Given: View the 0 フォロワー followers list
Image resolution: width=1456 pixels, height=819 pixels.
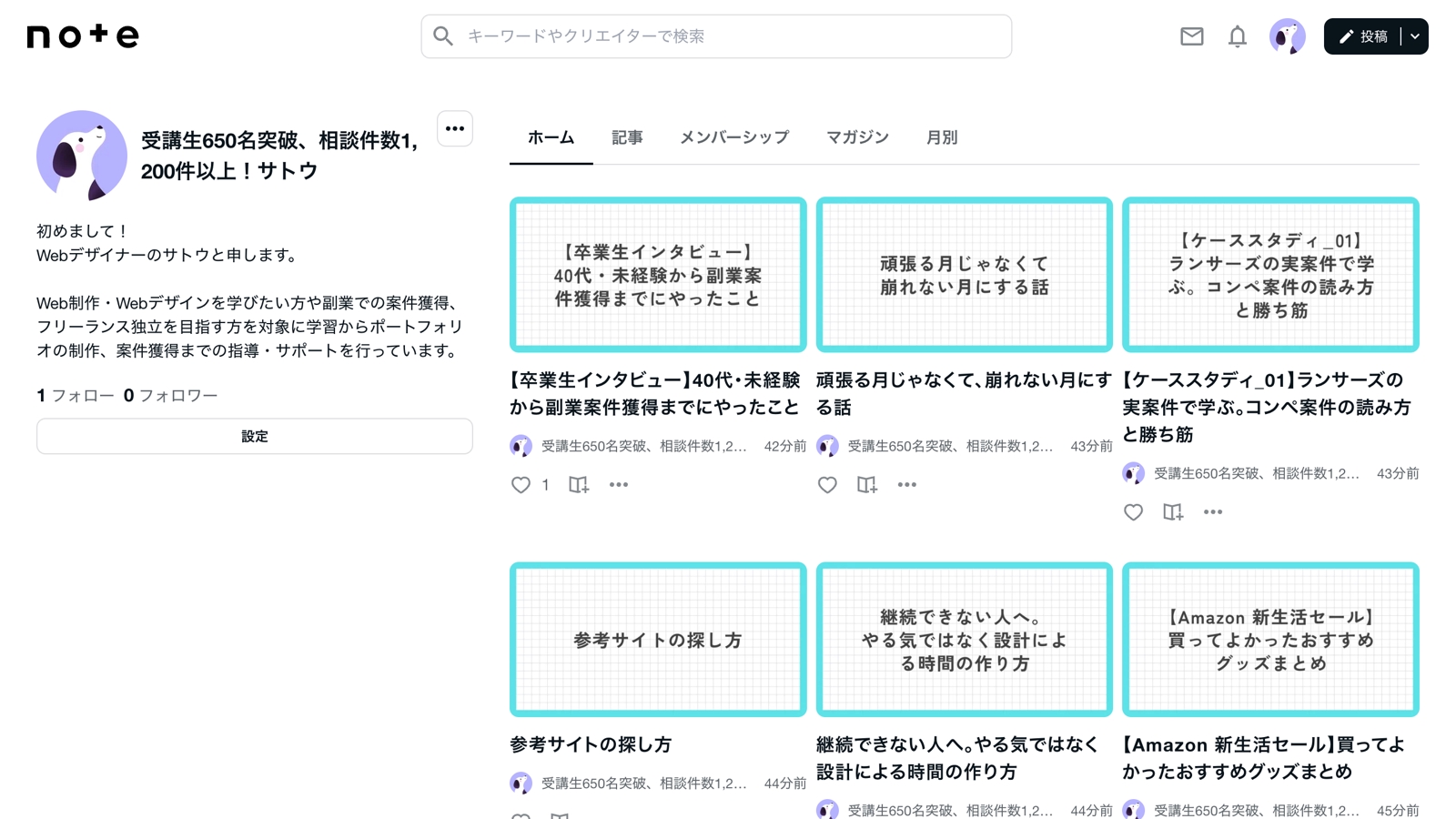Looking at the screenshot, I should (x=171, y=395).
